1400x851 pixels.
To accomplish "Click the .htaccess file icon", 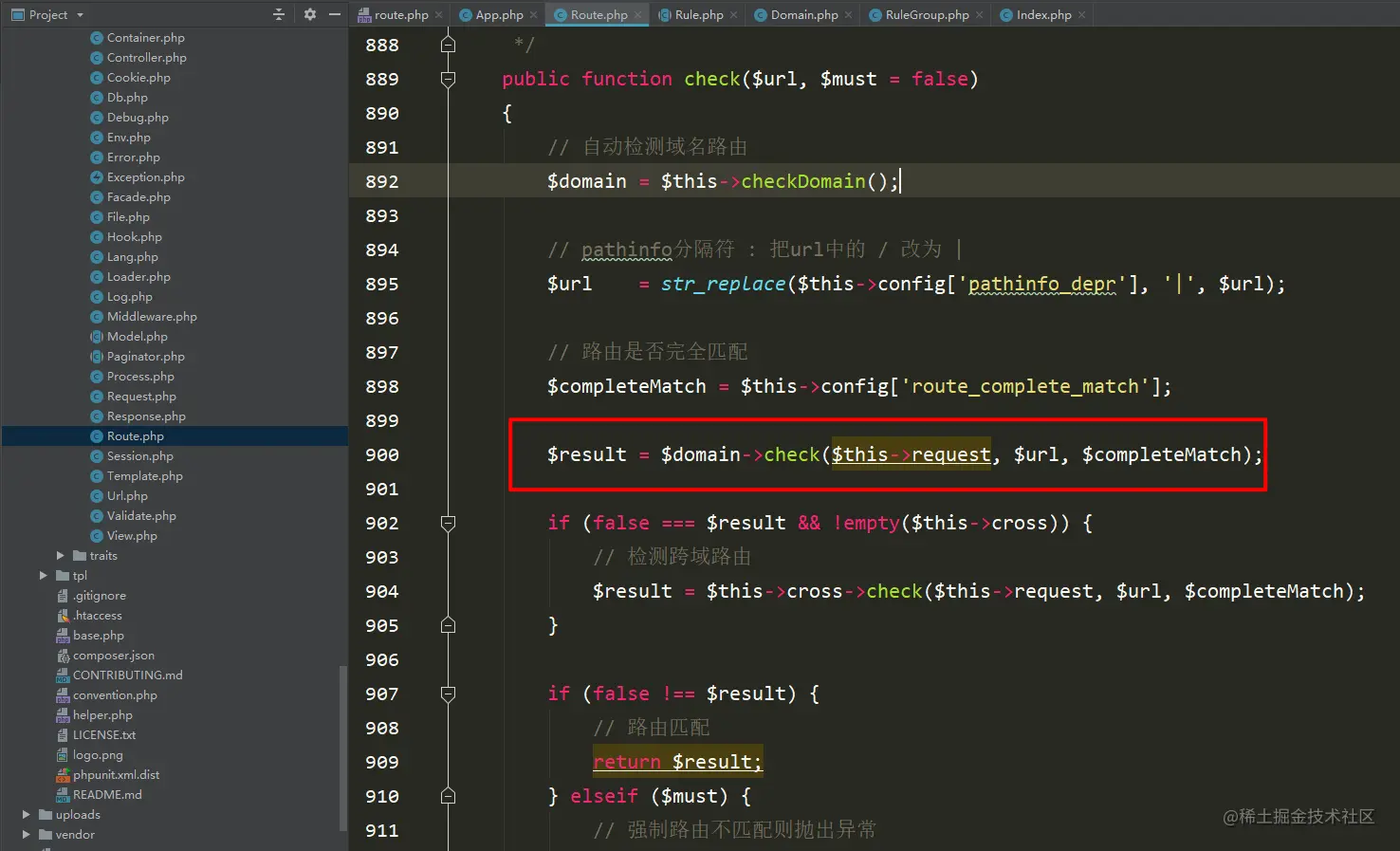I will [63, 616].
